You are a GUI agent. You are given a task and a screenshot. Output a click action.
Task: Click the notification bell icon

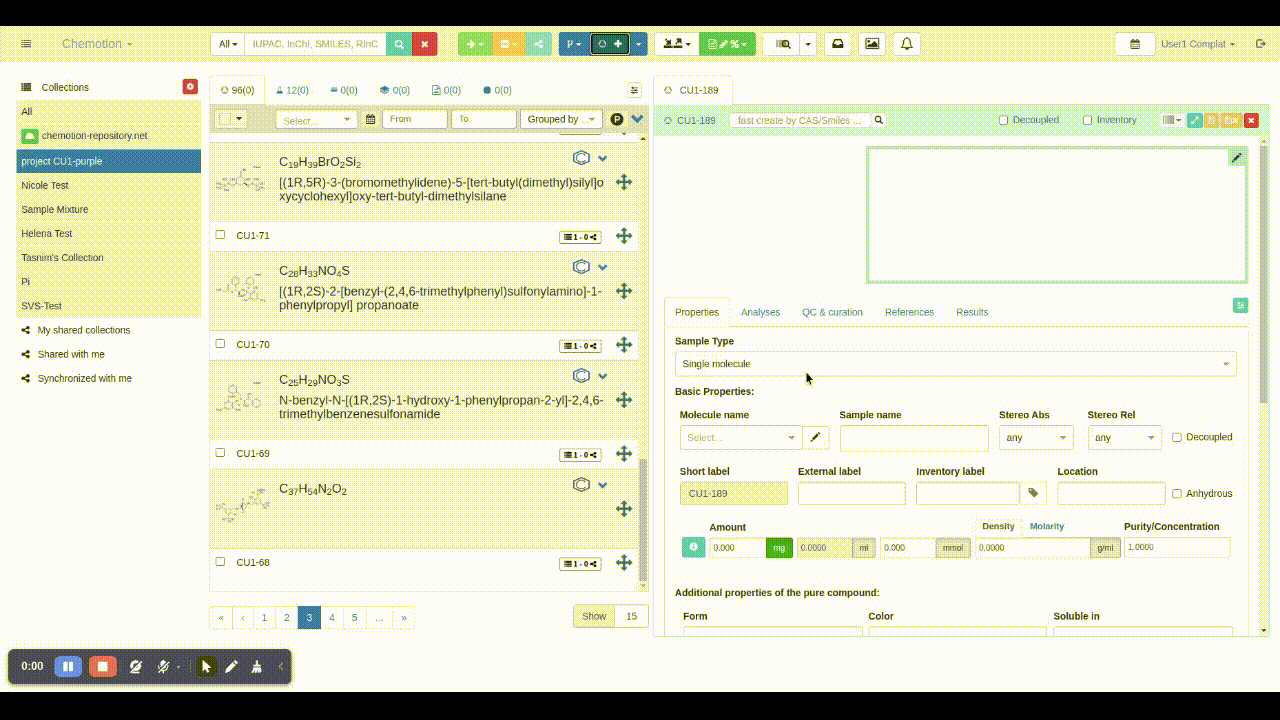click(x=906, y=44)
